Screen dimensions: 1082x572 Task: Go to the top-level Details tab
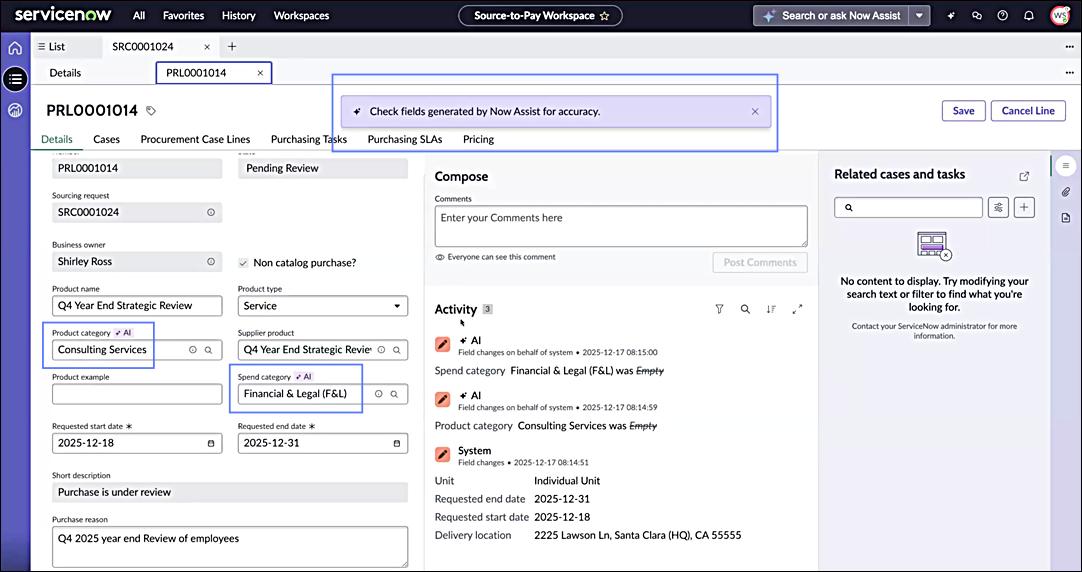(x=65, y=72)
